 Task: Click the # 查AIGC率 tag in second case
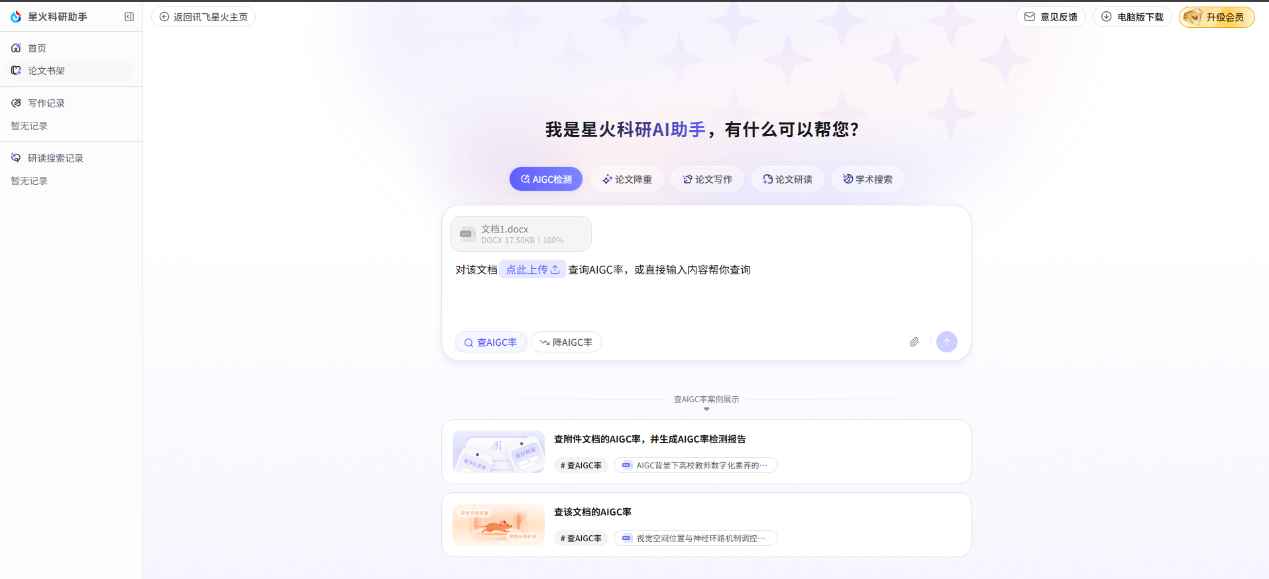tap(581, 538)
